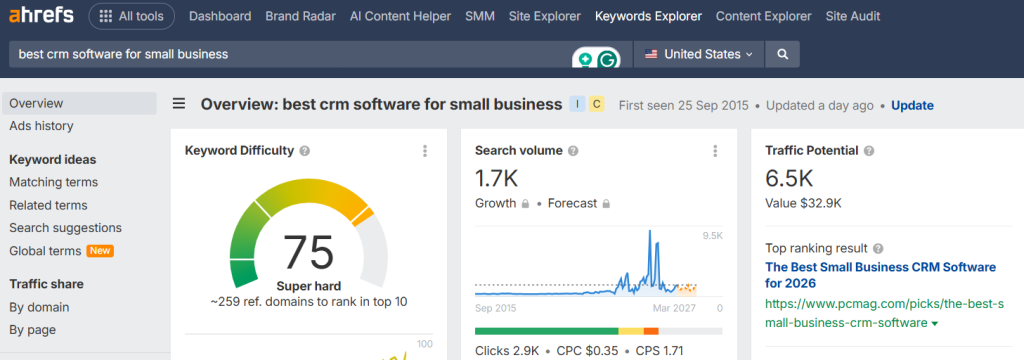This screenshot has width=1024, height=360.
Task: Open Search suggestions
Action: pos(65,228)
